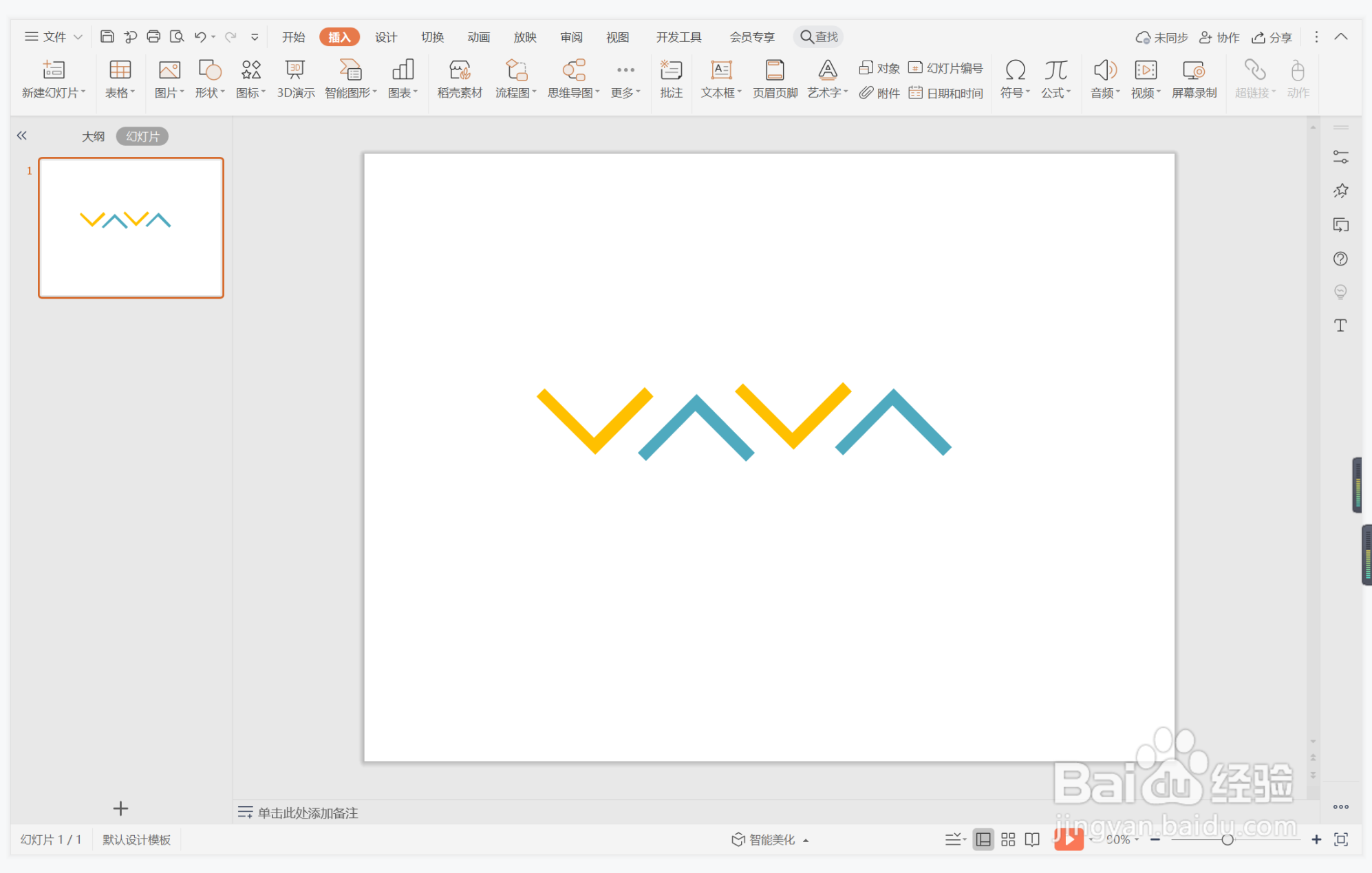Switch to the 动画 animation tab

pyautogui.click(x=478, y=37)
